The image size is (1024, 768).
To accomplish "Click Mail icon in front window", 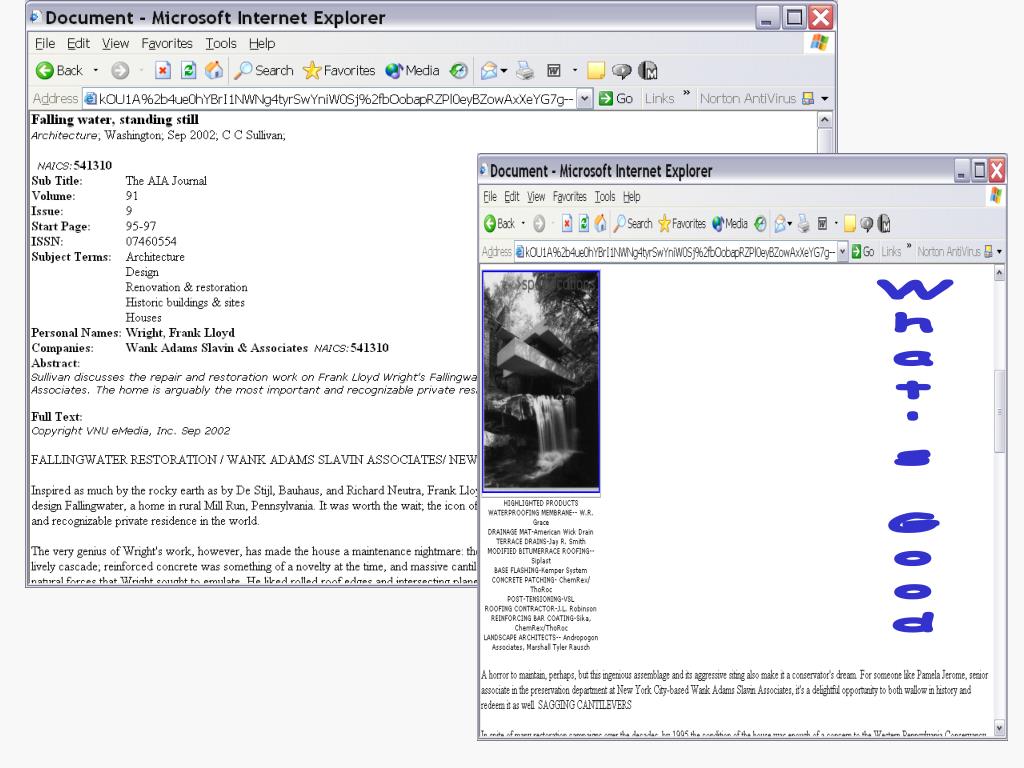I will 780,224.
